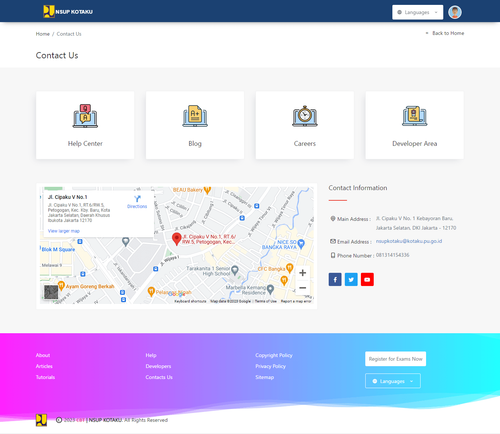The height and width of the screenshot is (434, 500).
Task: Open the footer Languages dropdown
Action: click(393, 381)
